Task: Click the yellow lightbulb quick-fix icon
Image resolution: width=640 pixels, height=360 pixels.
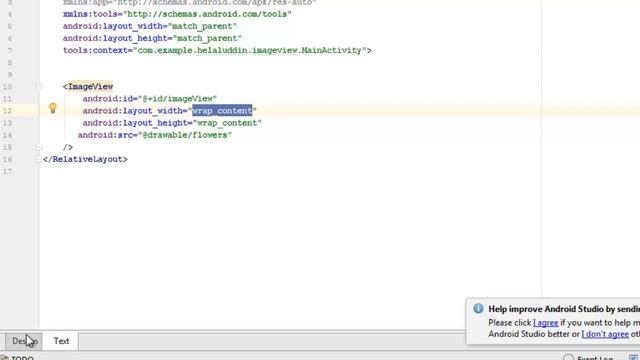Action: tap(53, 108)
